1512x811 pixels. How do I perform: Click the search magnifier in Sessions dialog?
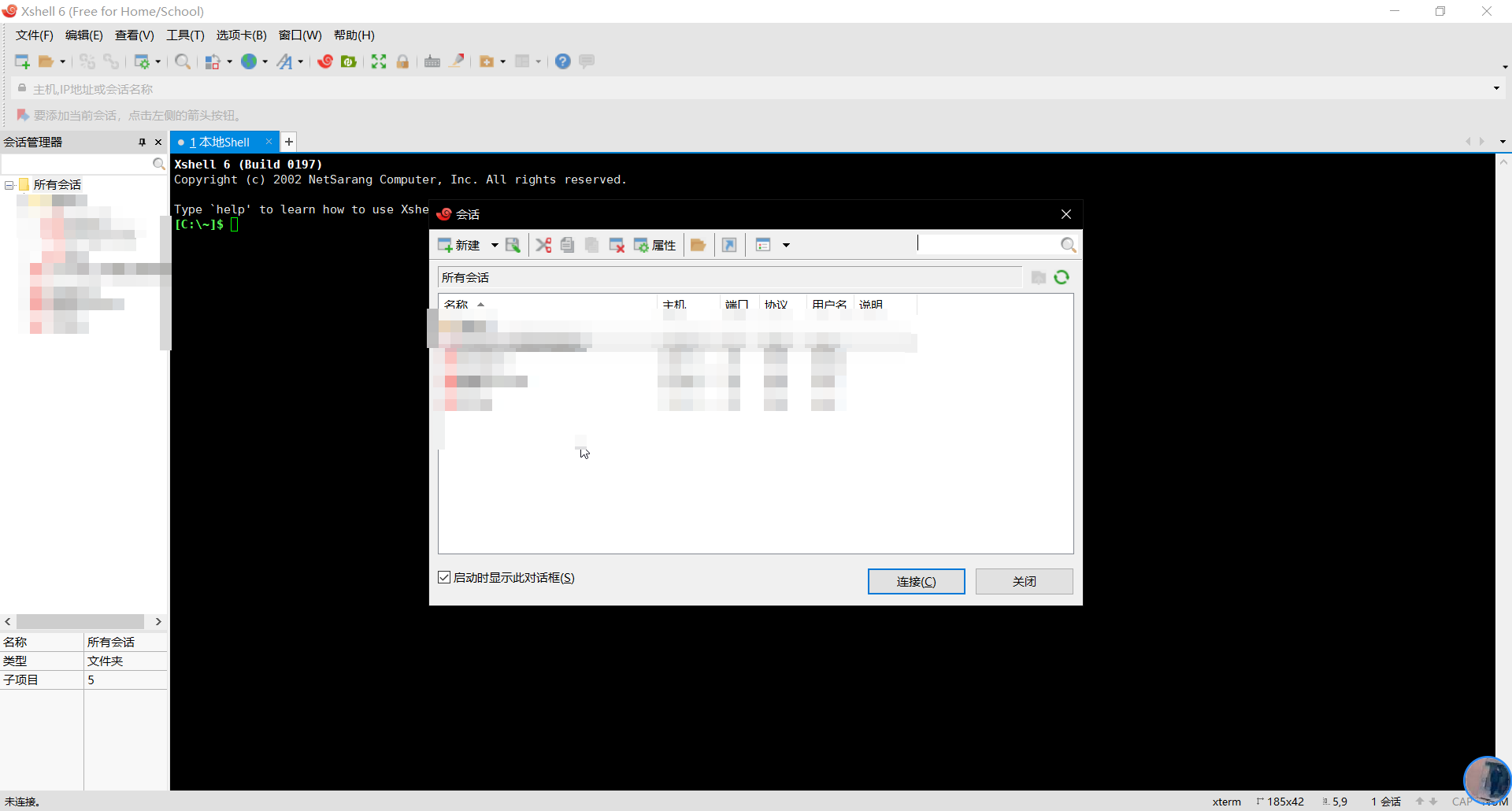pos(1068,245)
